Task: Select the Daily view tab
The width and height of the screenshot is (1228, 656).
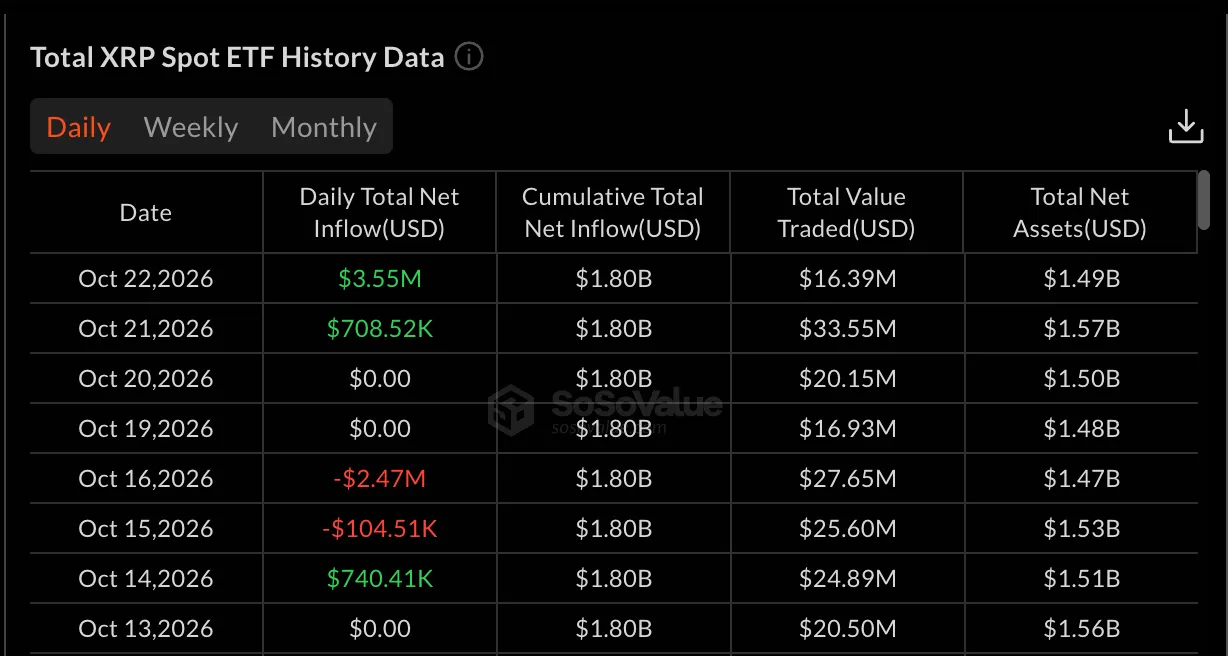Action: [x=79, y=127]
